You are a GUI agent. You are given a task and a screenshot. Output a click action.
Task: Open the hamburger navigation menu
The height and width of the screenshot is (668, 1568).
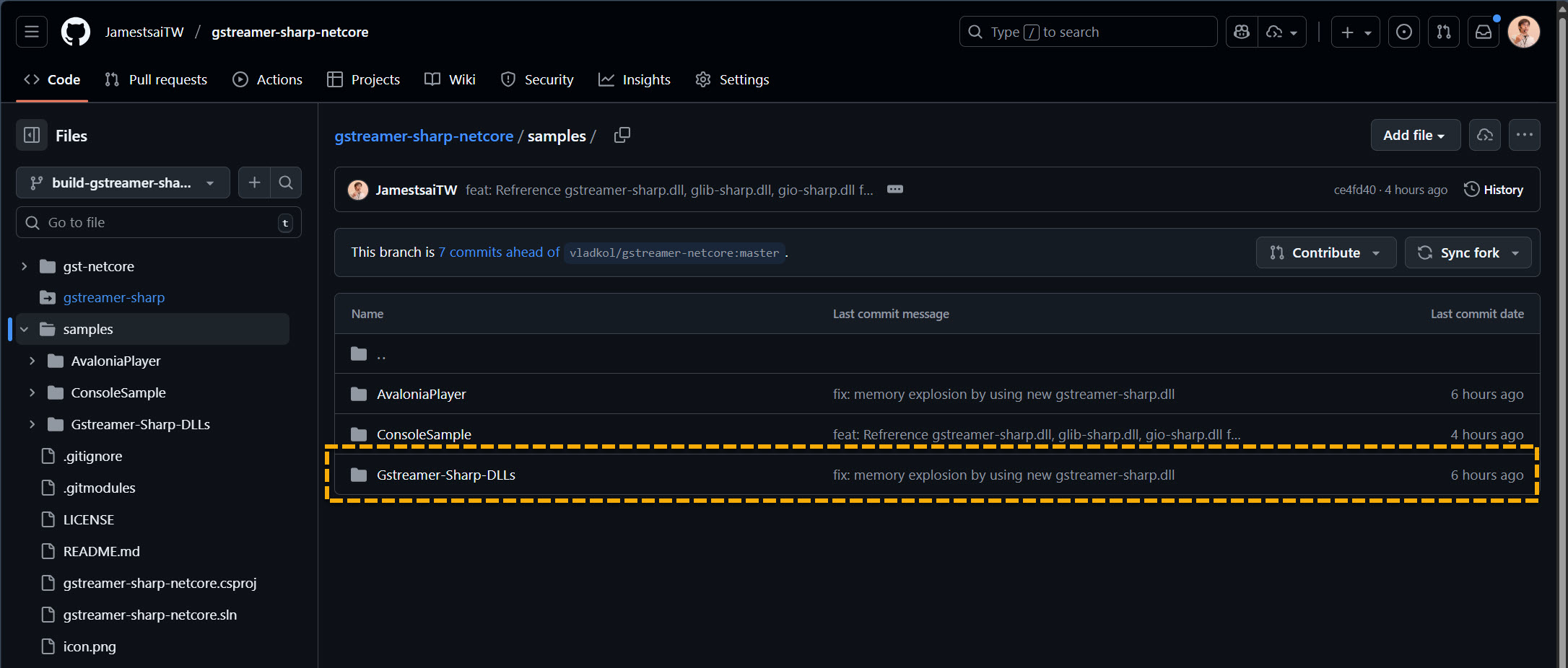click(x=32, y=32)
